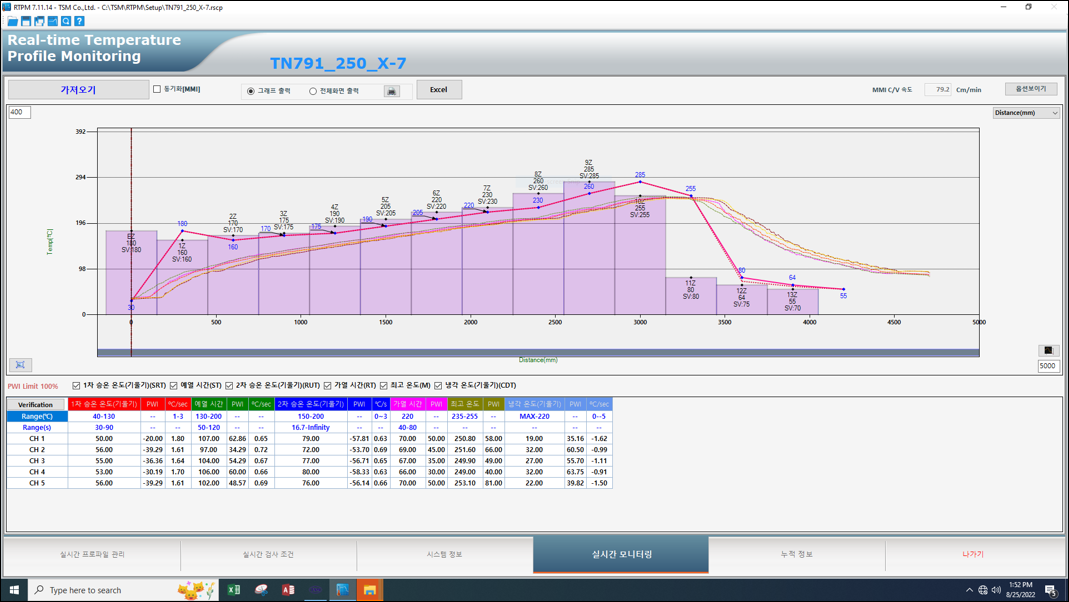The image size is (1069, 602).
Task: Enable the 동기화[MMI] checkbox
Action: tap(157, 89)
